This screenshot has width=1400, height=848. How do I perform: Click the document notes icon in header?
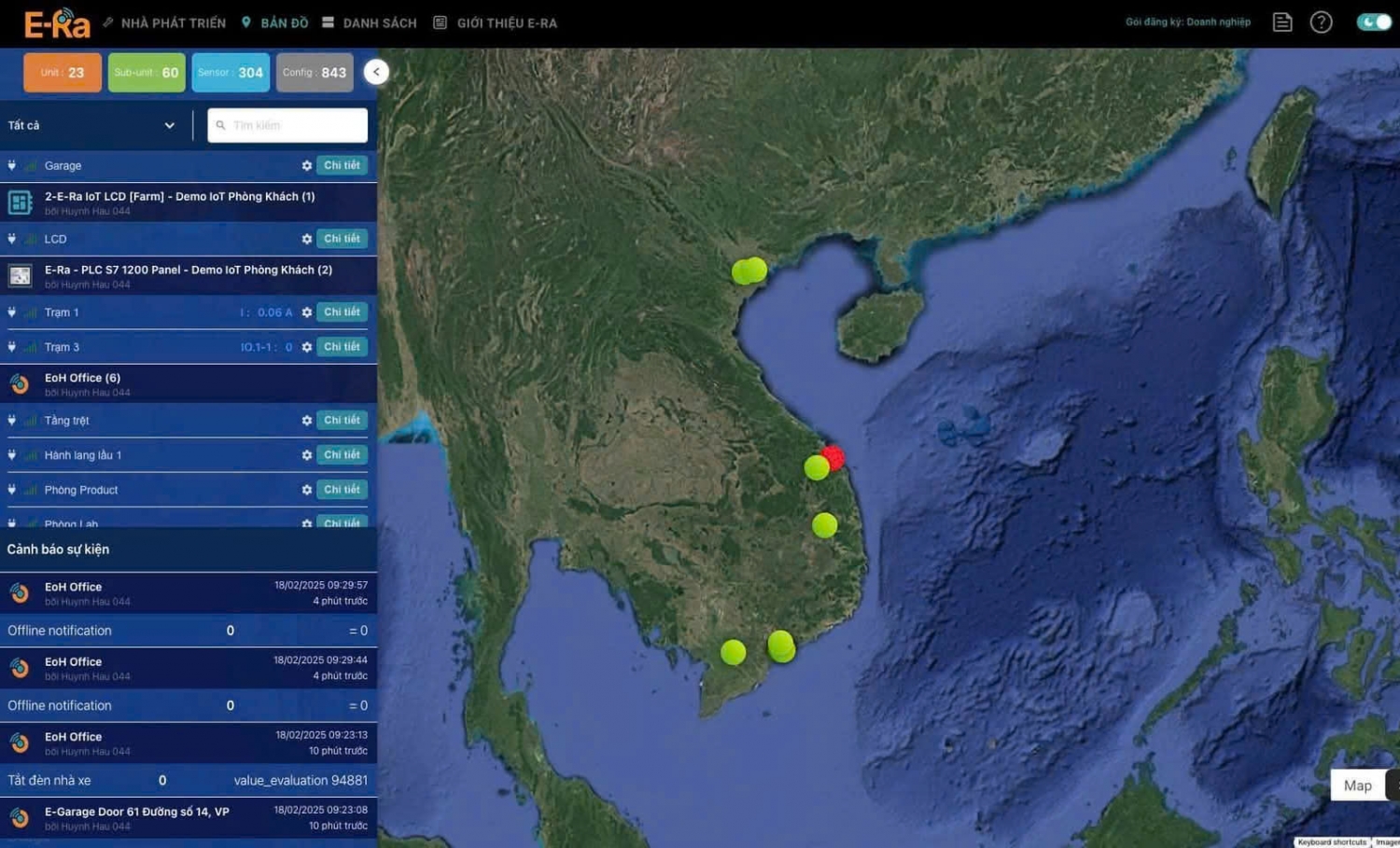click(x=1282, y=22)
